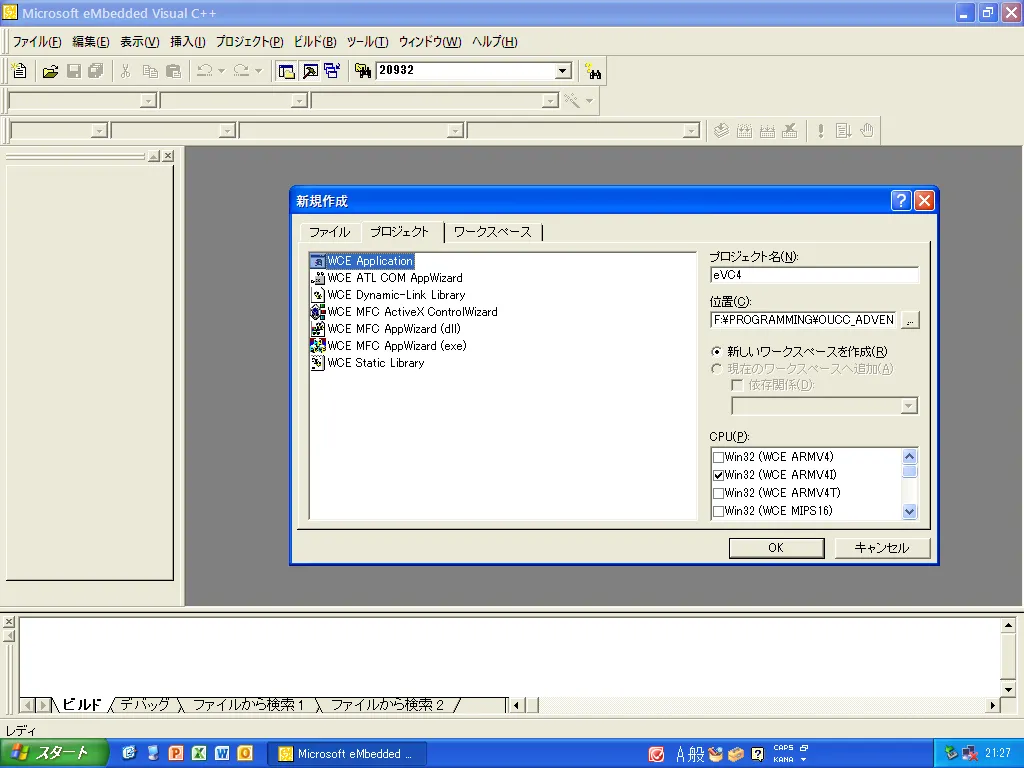Open the Window List icon

332,71
